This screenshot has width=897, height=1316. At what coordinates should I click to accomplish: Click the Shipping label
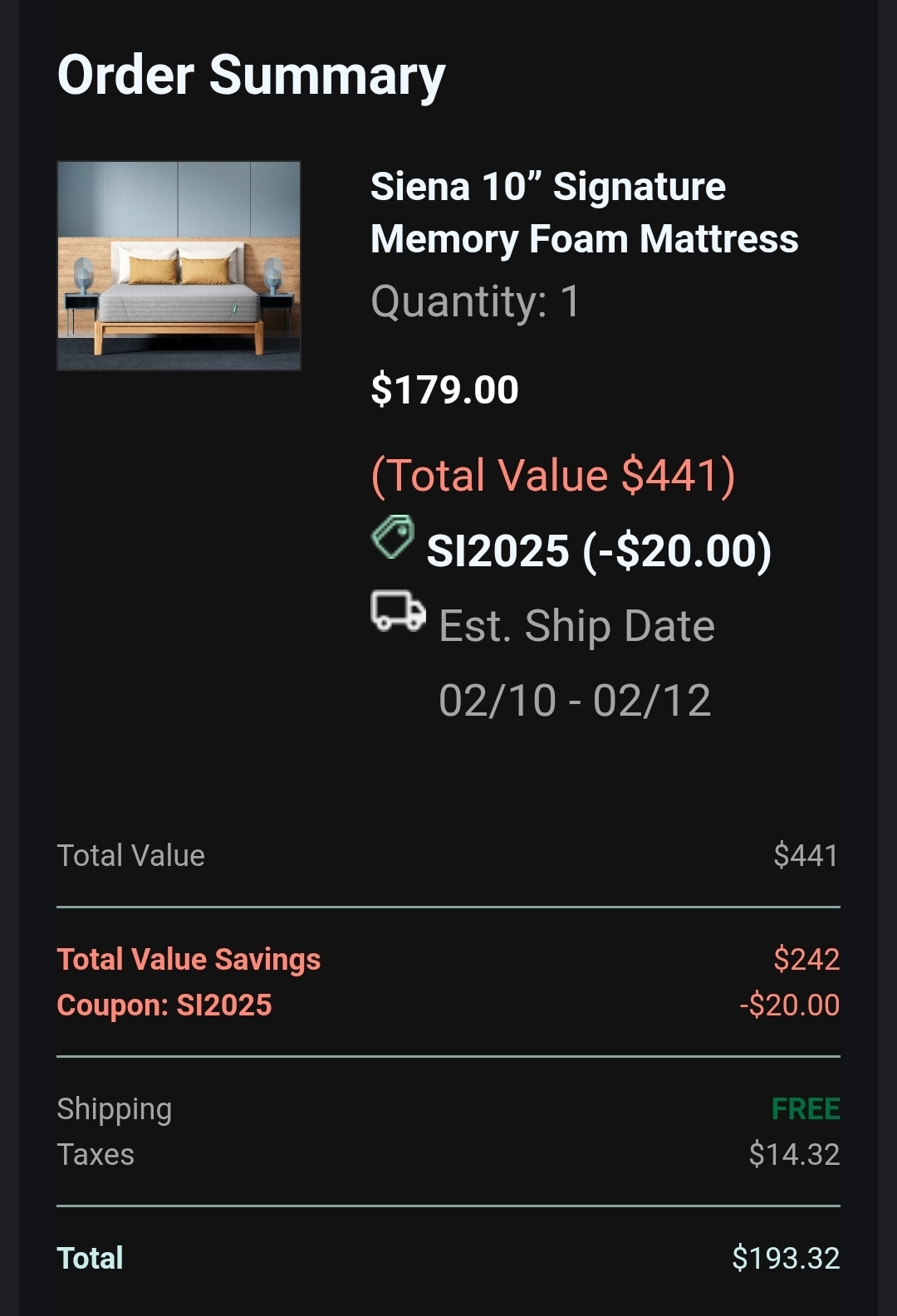pos(114,1108)
